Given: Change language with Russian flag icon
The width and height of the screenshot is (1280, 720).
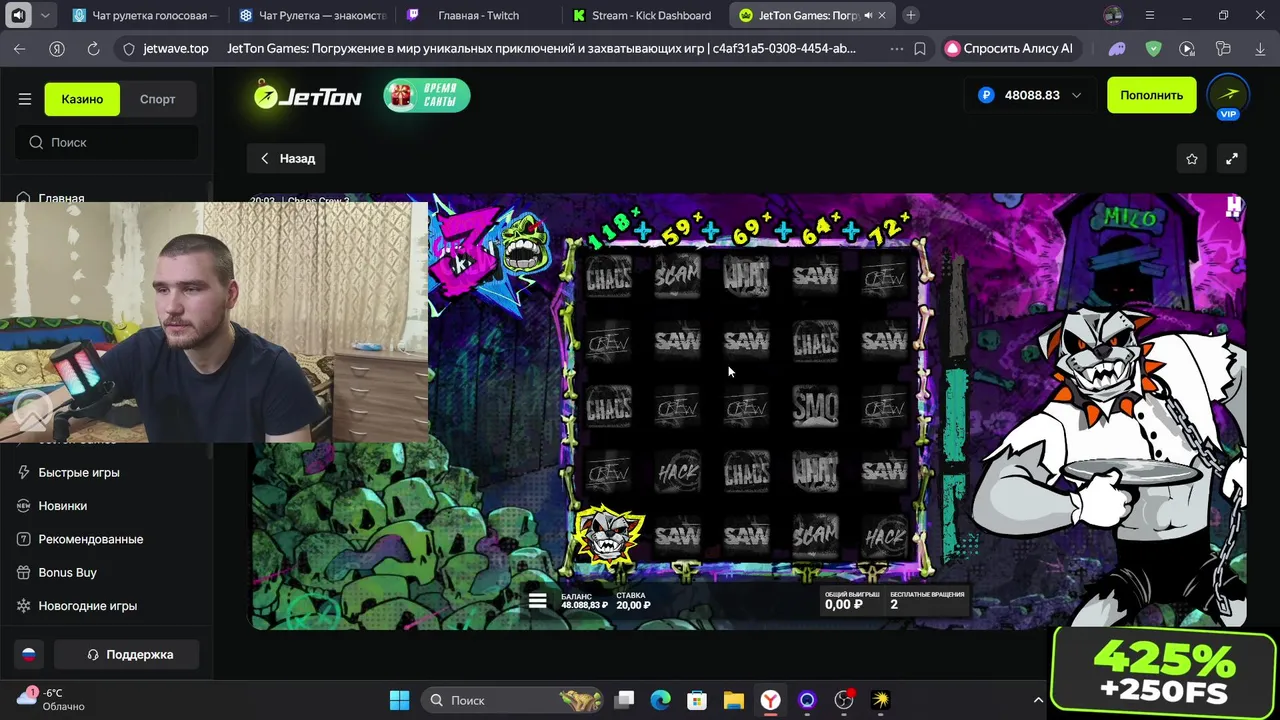Looking at the screenshot, I should click(29, 654).
